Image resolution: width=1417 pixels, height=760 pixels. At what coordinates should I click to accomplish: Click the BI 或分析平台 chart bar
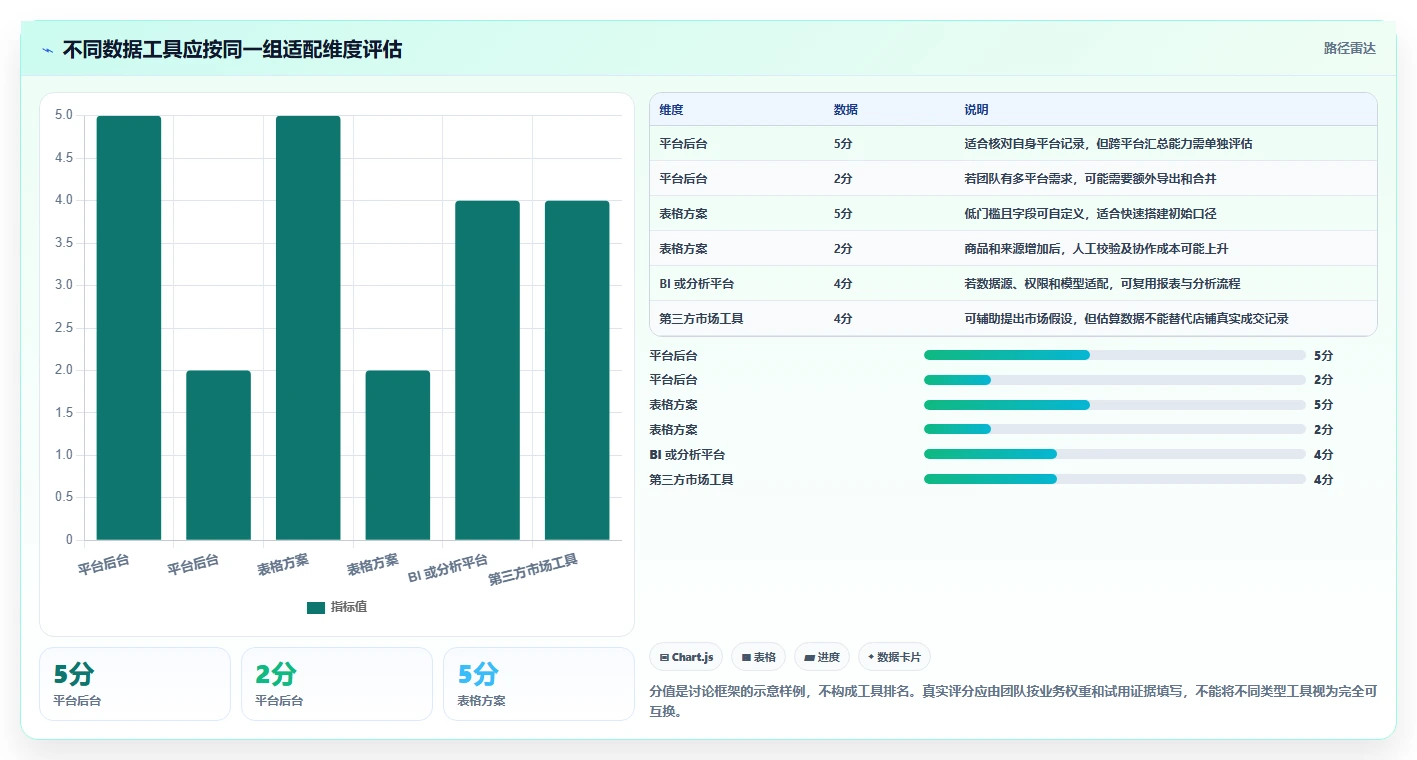[x=487, y=370]
